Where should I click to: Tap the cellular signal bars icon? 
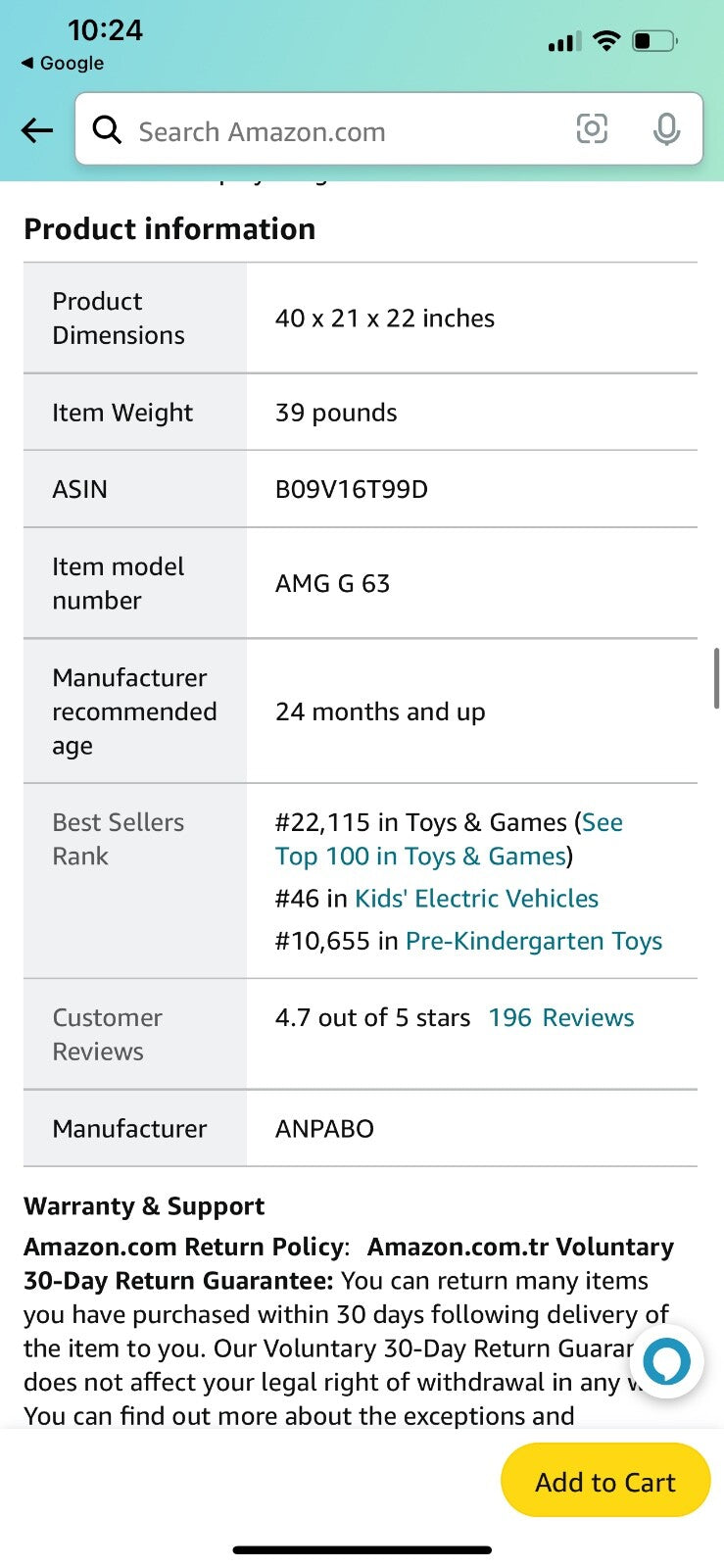pyautogui.click(x=564, y=42)
